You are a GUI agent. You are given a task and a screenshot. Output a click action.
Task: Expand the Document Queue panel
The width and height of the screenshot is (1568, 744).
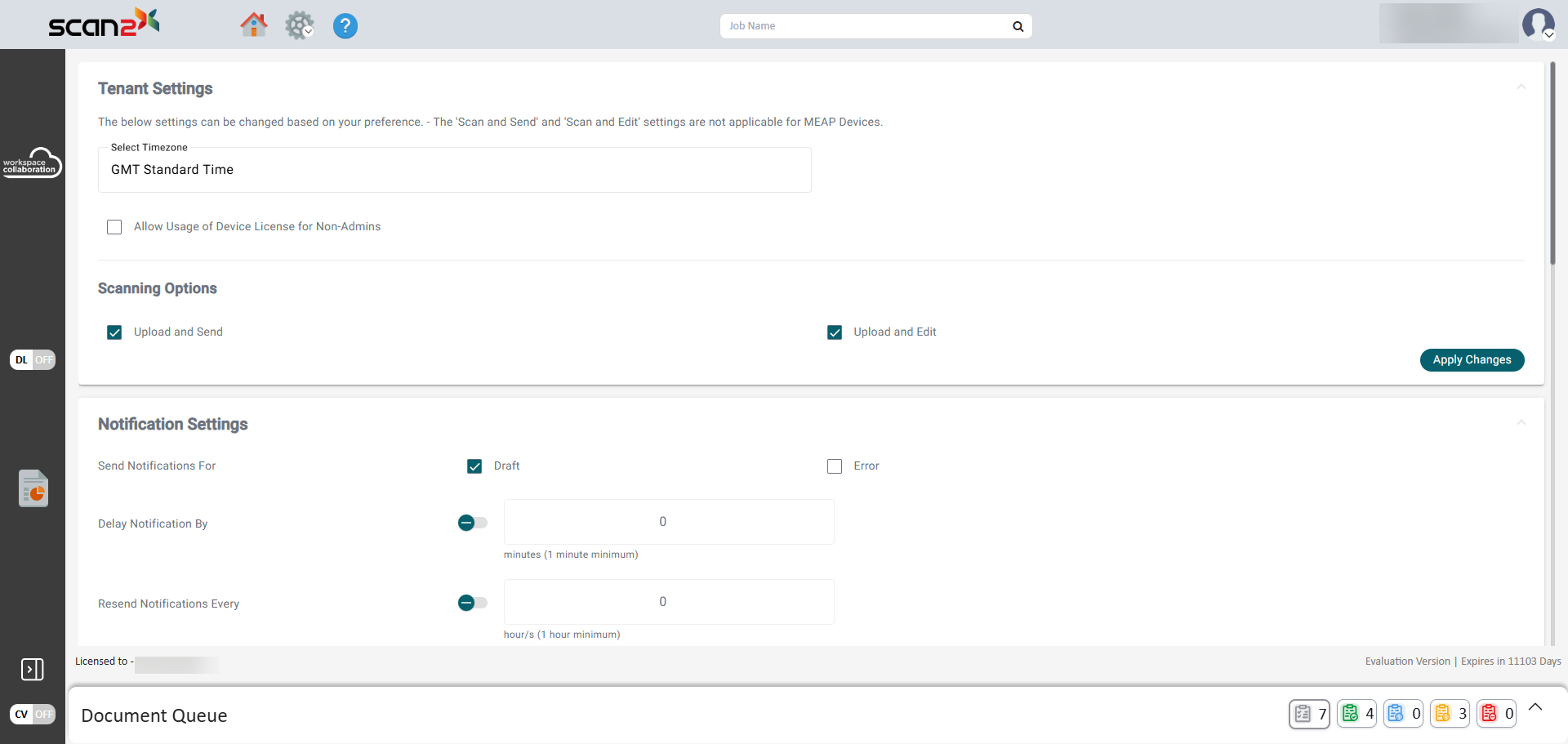1535,707
